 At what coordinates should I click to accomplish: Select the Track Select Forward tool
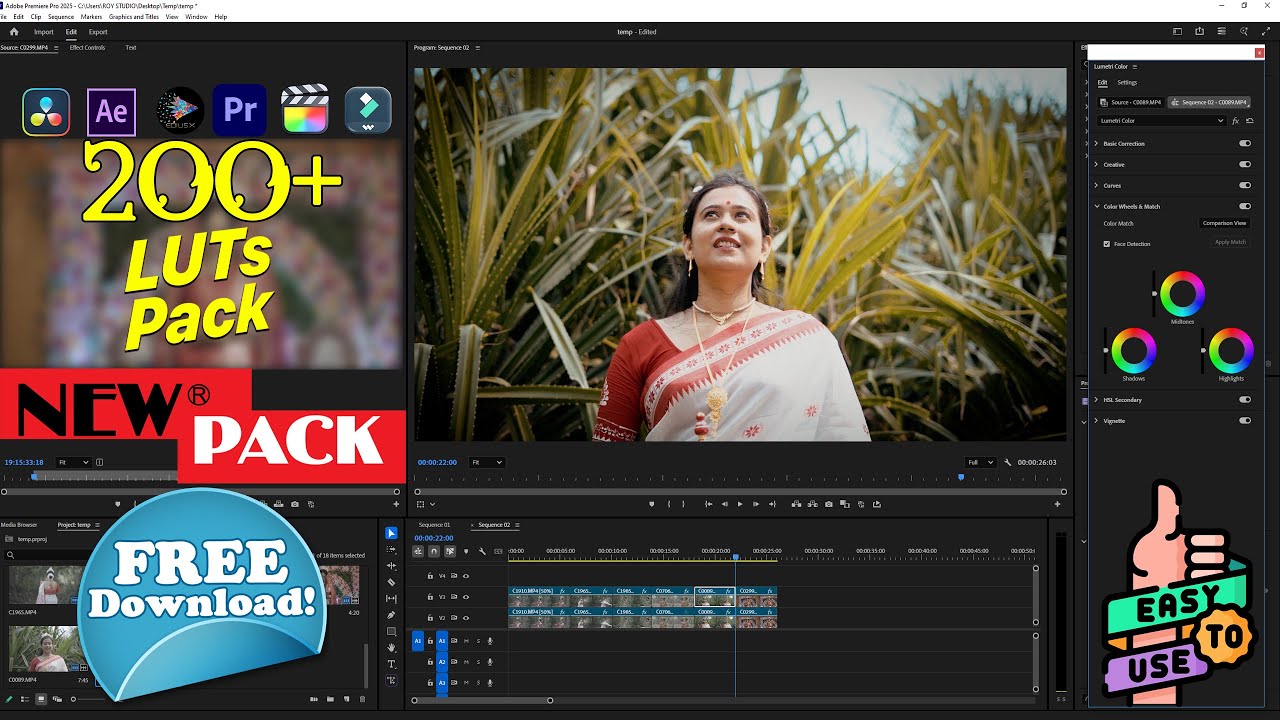[391, 550]
